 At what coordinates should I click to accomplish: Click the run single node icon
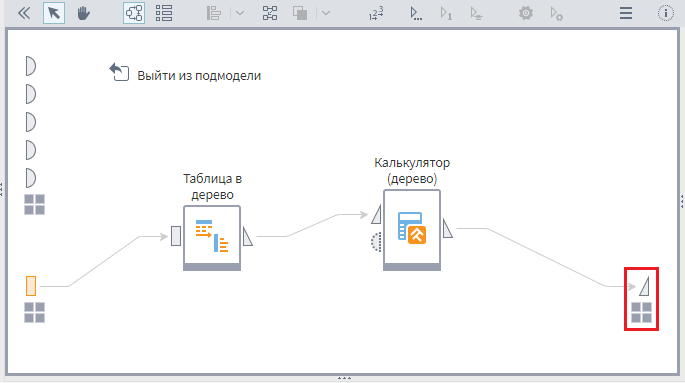446,13
